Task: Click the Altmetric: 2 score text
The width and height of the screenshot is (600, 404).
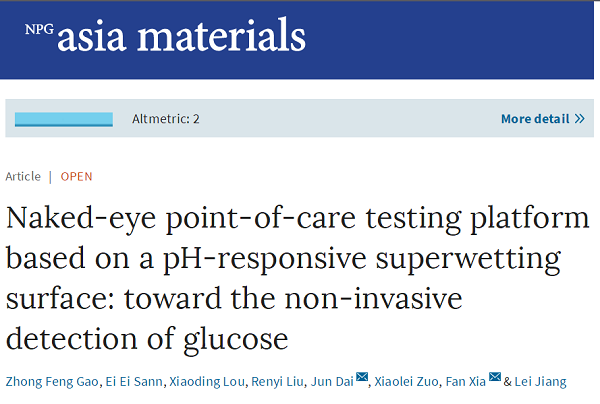Action: tap(166, 119)
